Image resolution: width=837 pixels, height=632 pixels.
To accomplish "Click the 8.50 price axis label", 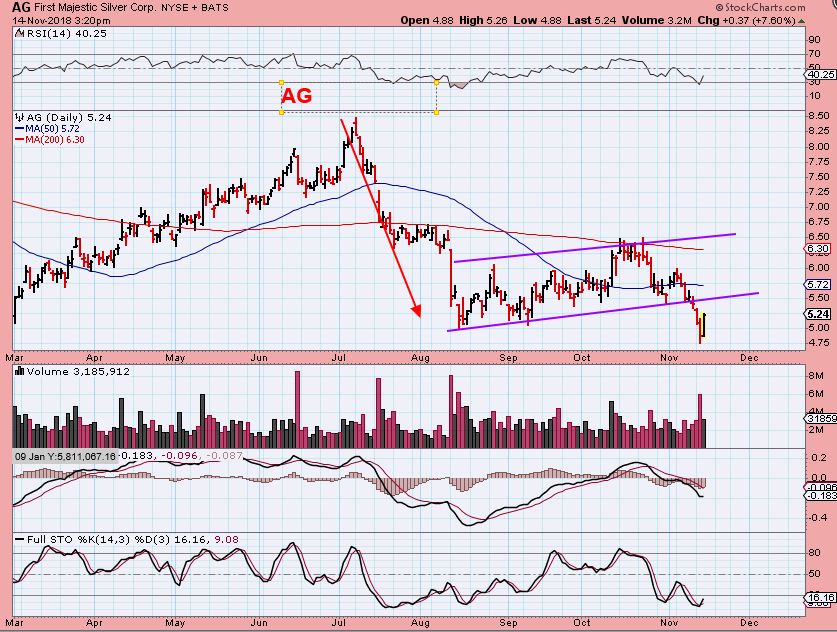I will [x=819, y=116].
